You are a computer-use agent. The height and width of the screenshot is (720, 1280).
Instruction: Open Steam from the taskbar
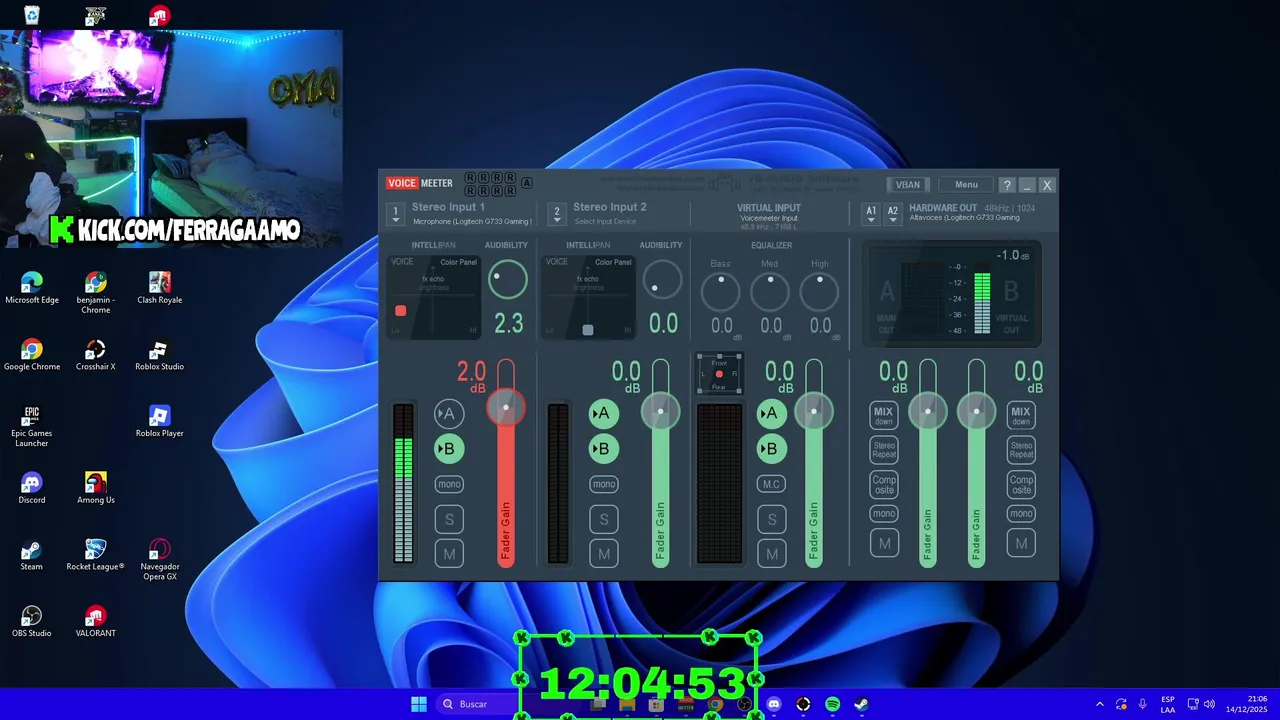[x=861, y=704]
